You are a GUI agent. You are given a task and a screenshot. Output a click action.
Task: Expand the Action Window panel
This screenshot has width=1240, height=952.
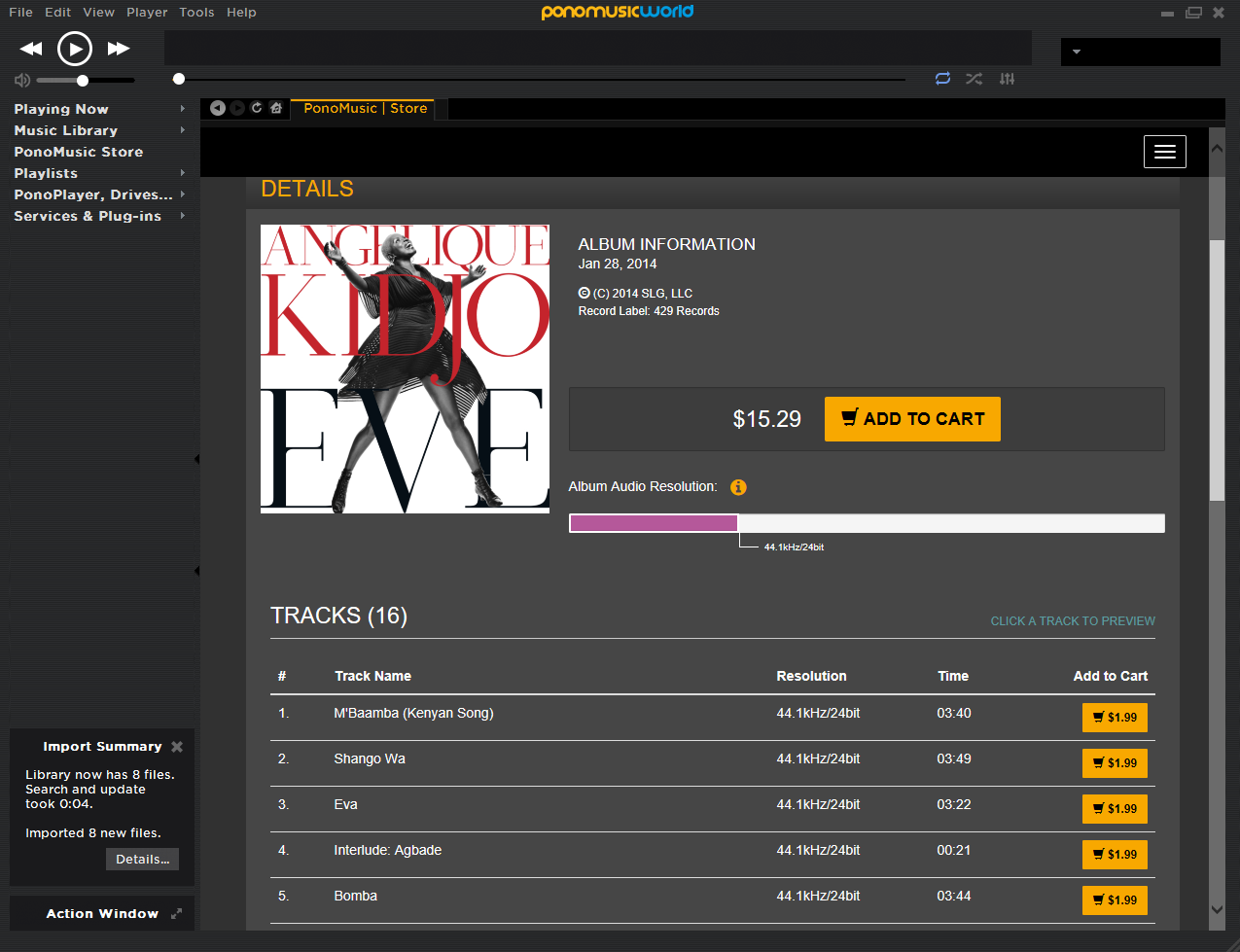(x=176, y=914)
